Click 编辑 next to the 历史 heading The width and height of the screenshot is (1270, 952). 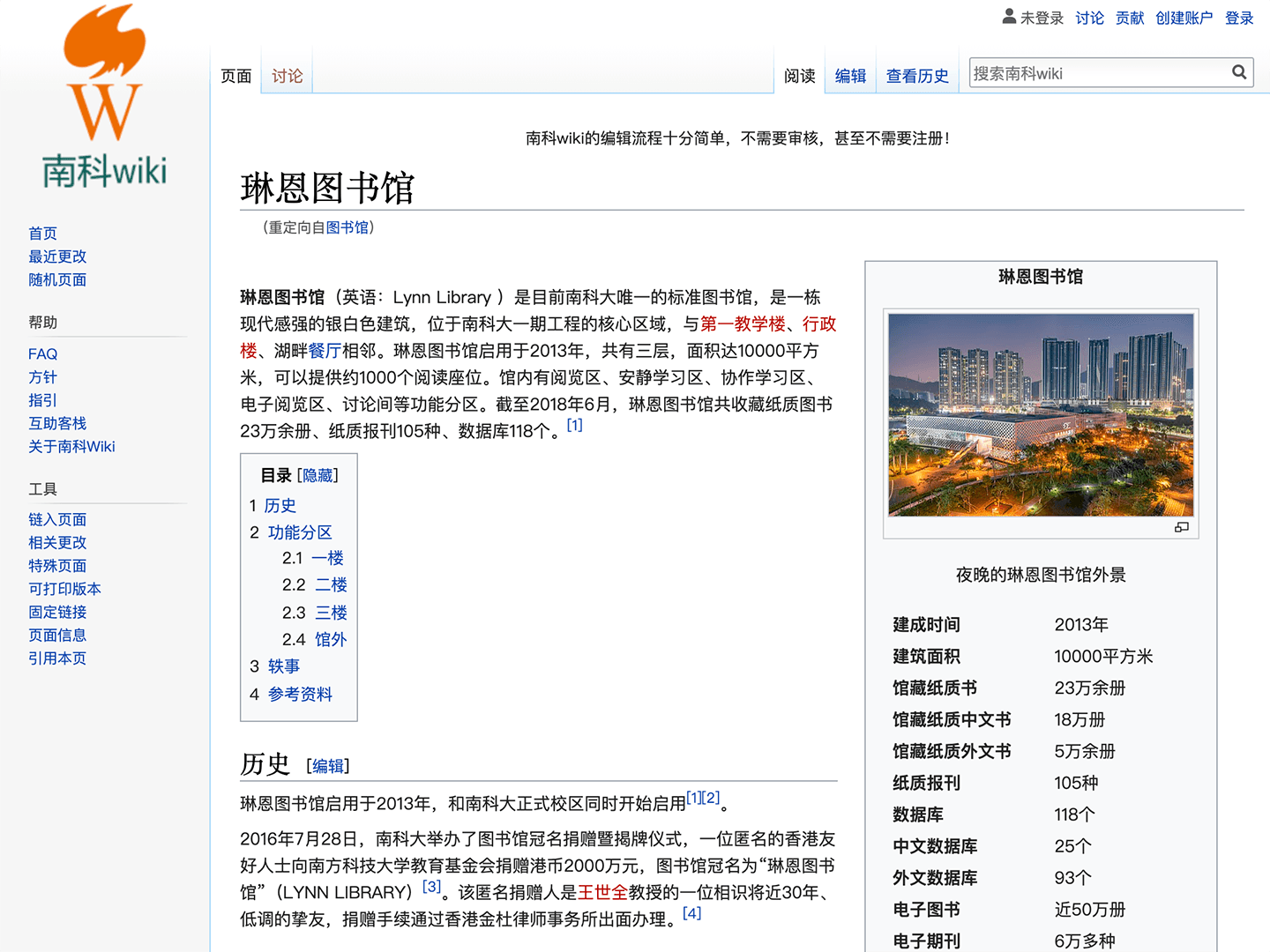[327, 766]
